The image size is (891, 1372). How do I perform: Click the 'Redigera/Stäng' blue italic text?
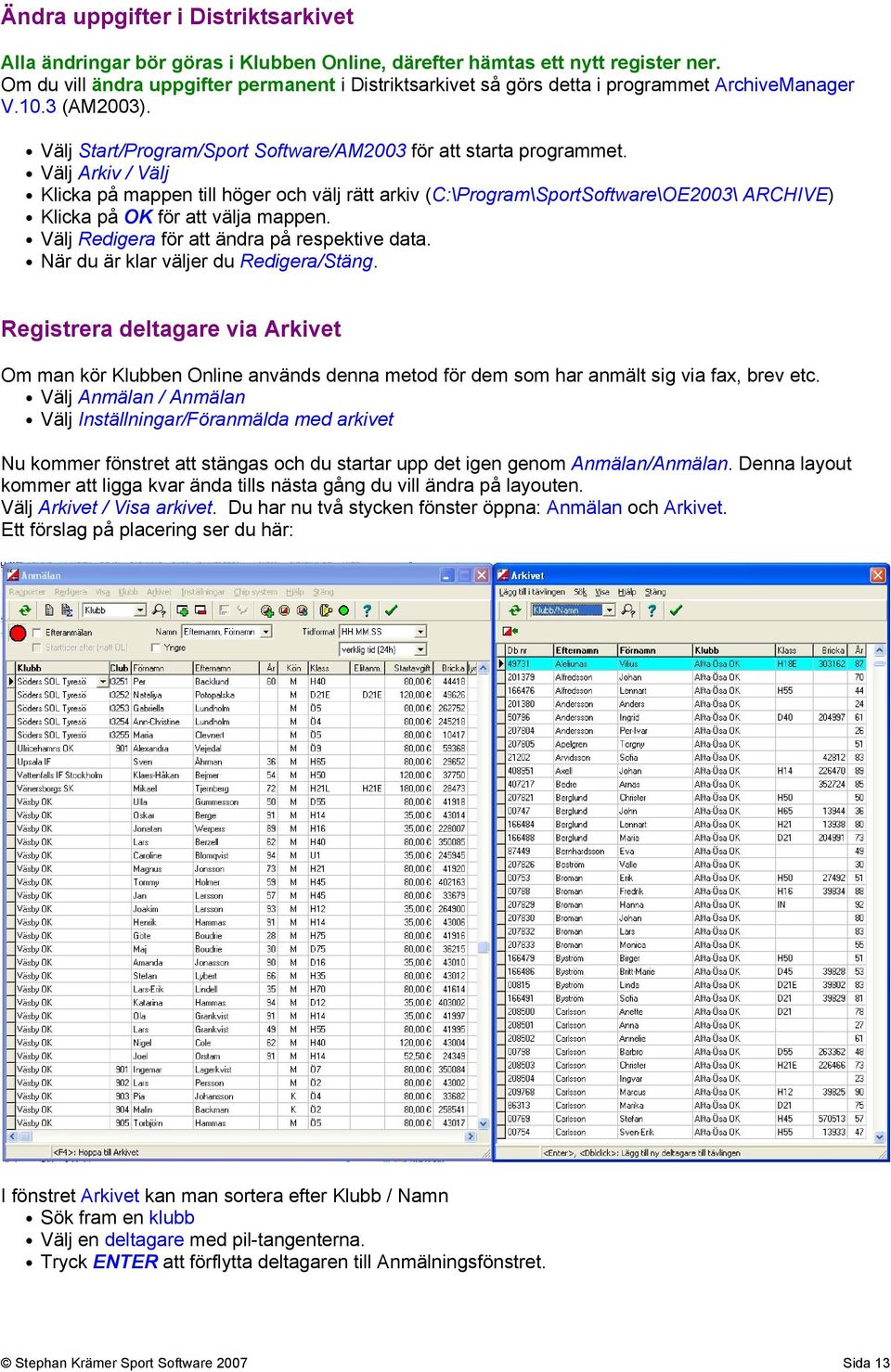coord(307,262)
